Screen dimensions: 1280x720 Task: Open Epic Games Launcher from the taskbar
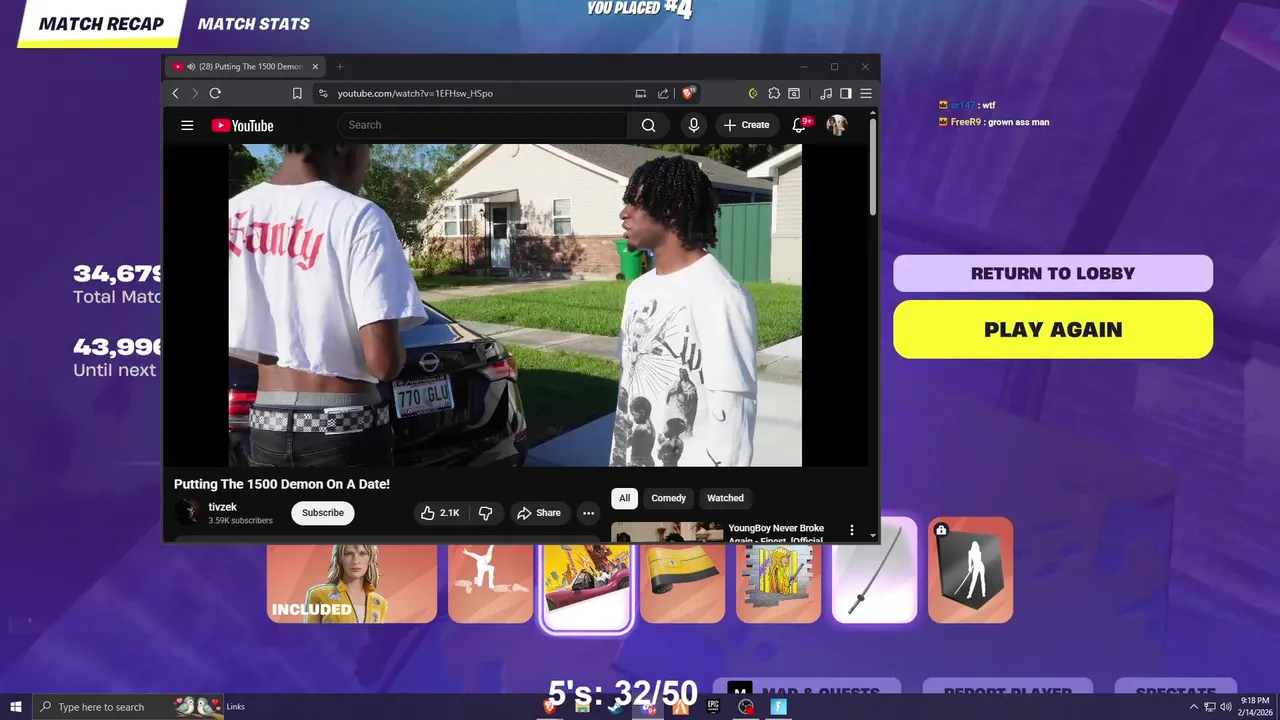[x=713, y=707]
